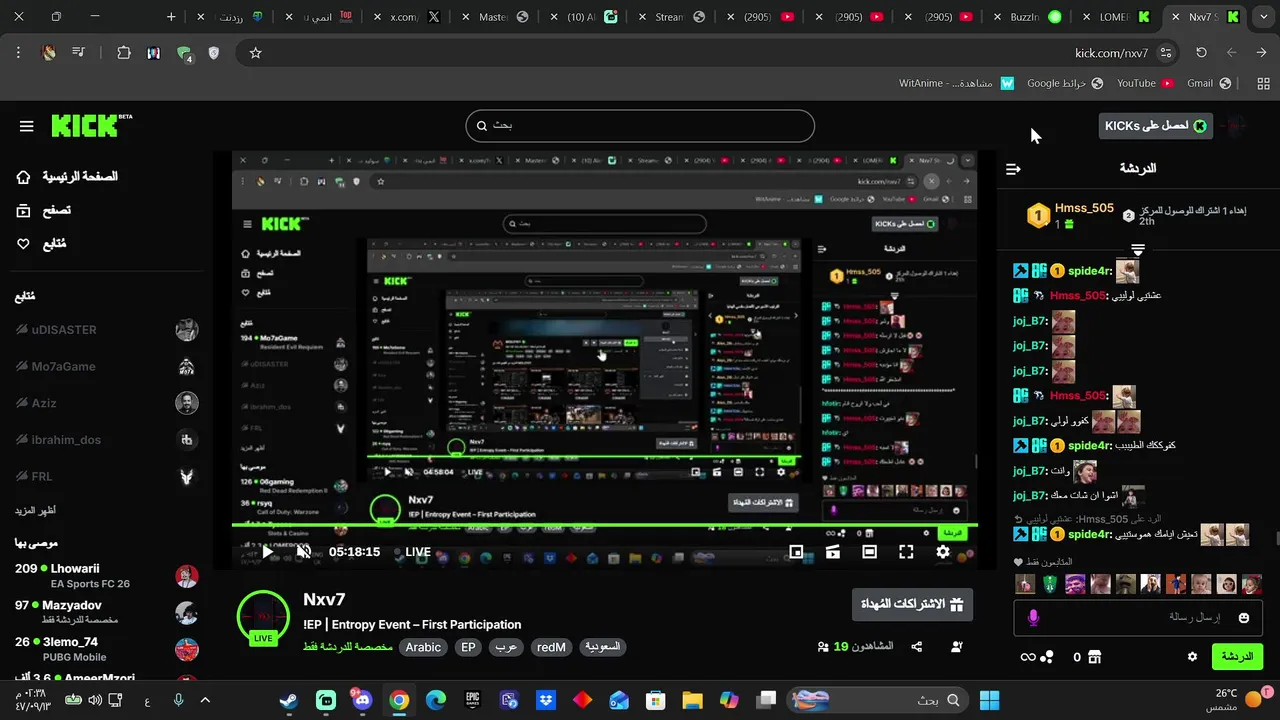
Task: Unmute the stream volume icon
Action: click(304, 551)
